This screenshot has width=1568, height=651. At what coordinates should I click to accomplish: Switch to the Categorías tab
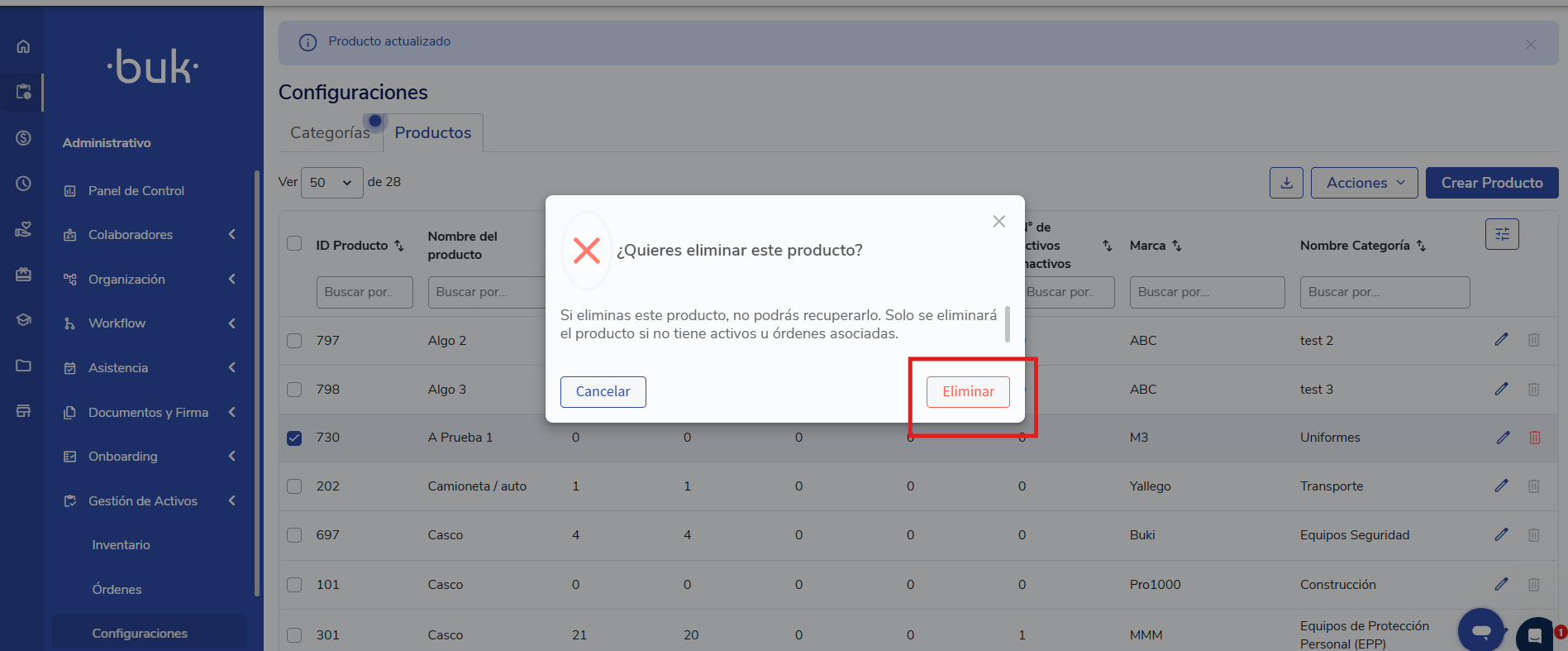[x=330, y=133]
